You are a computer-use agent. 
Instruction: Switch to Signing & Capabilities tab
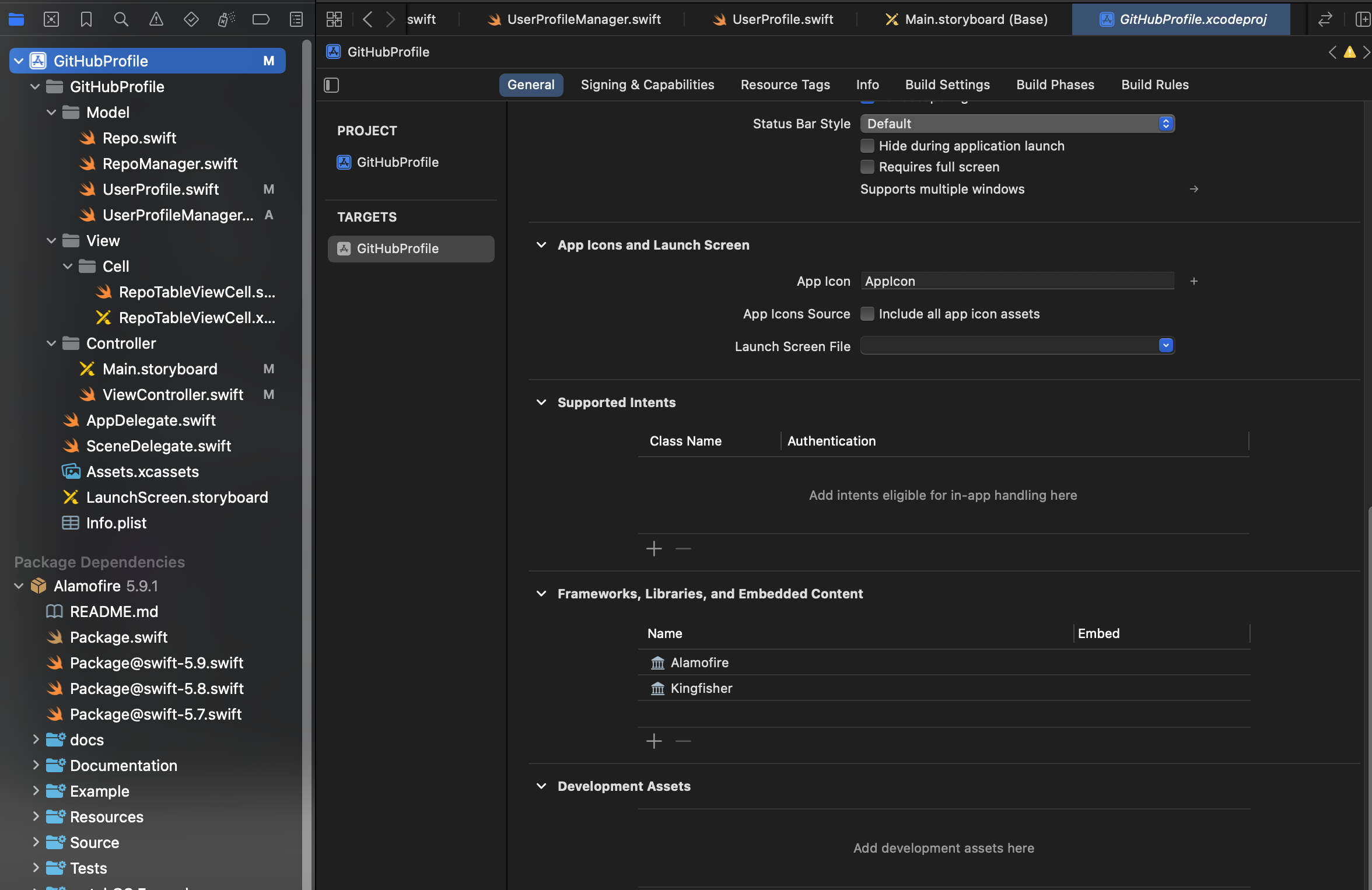[647, 85]
